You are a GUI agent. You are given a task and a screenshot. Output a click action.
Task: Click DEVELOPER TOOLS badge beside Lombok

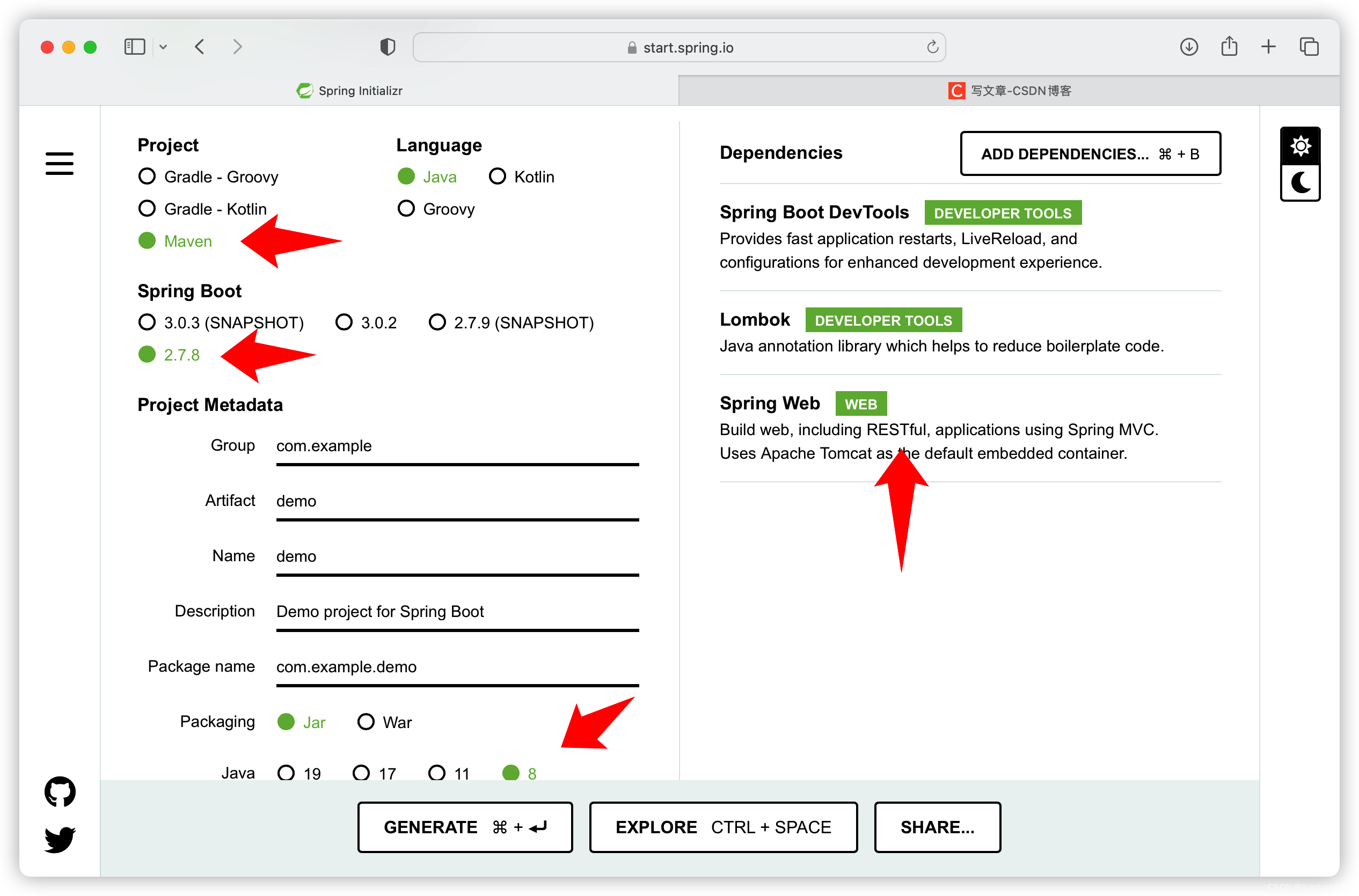pos(883,320)
